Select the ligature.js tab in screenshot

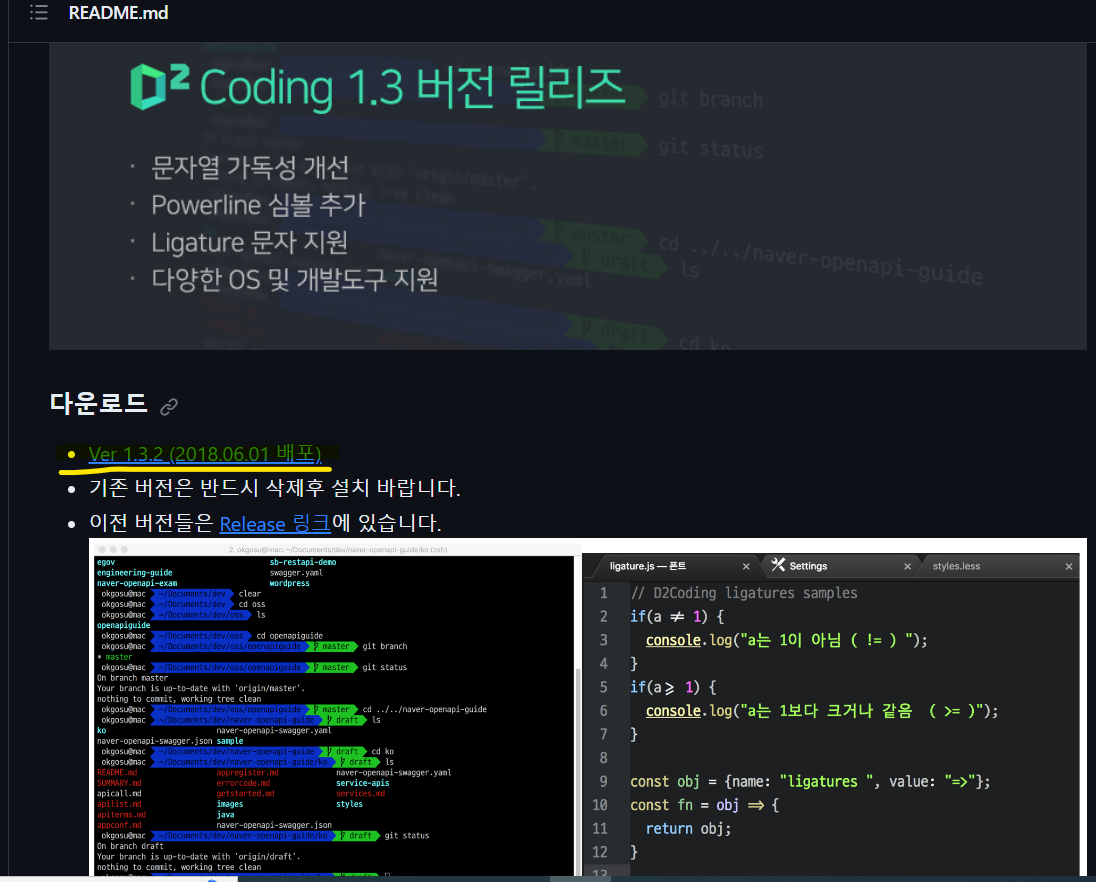pyautogui.click(x=647, y=566)
